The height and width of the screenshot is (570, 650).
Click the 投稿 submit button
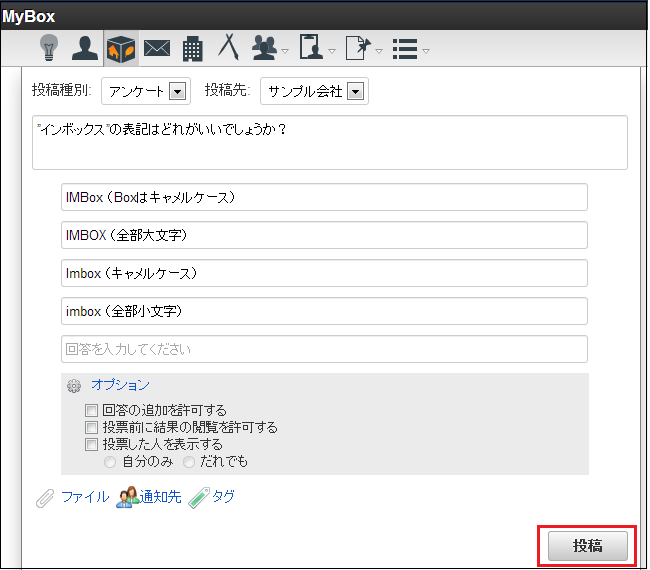point(587,546)
